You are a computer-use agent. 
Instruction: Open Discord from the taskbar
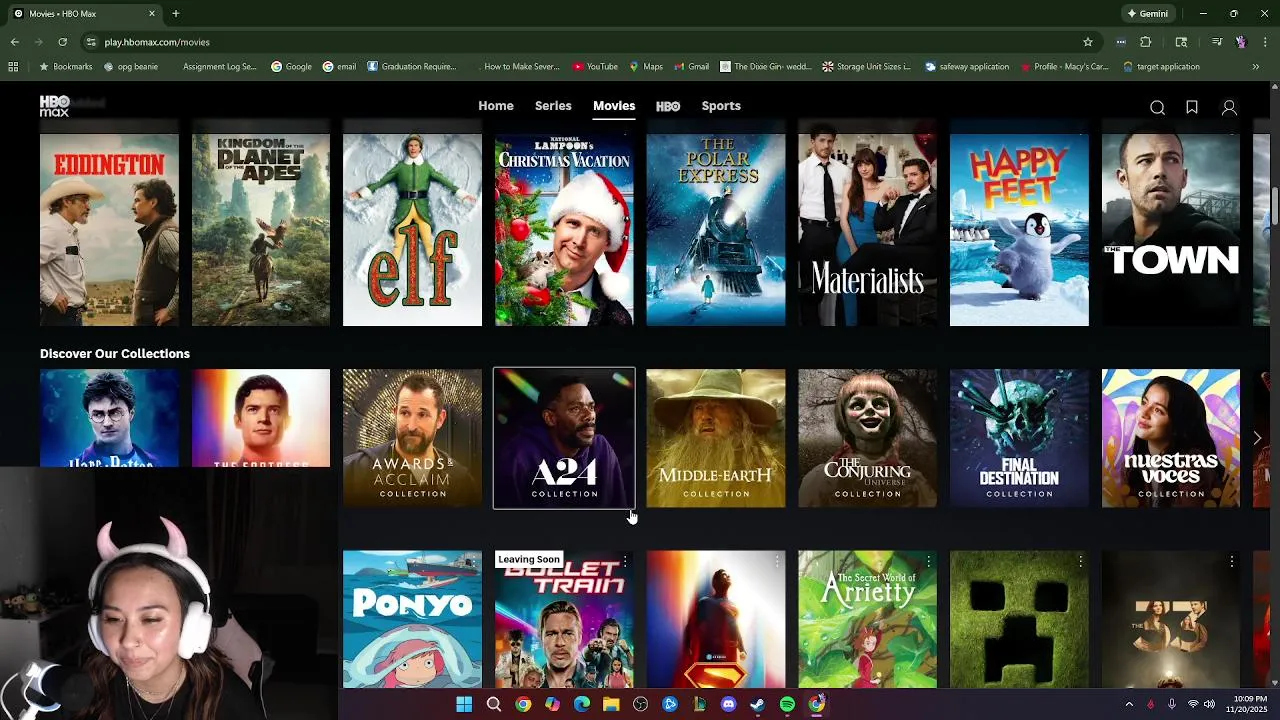728,704
